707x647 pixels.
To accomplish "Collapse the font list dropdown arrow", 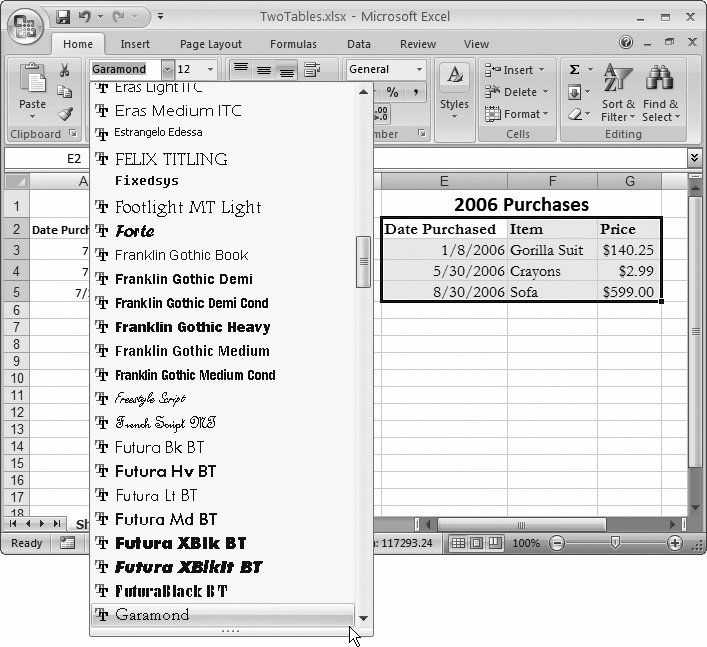I will point(167,69).
